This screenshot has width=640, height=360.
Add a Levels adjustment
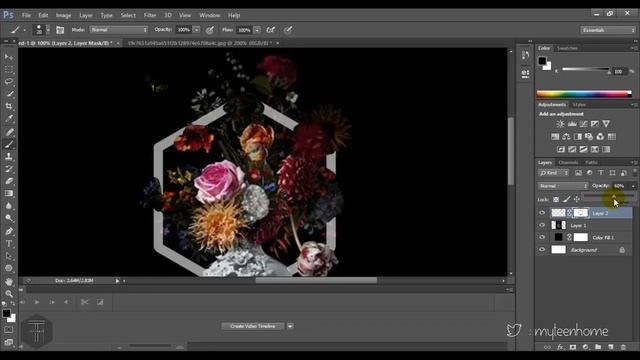coord(572,124)
